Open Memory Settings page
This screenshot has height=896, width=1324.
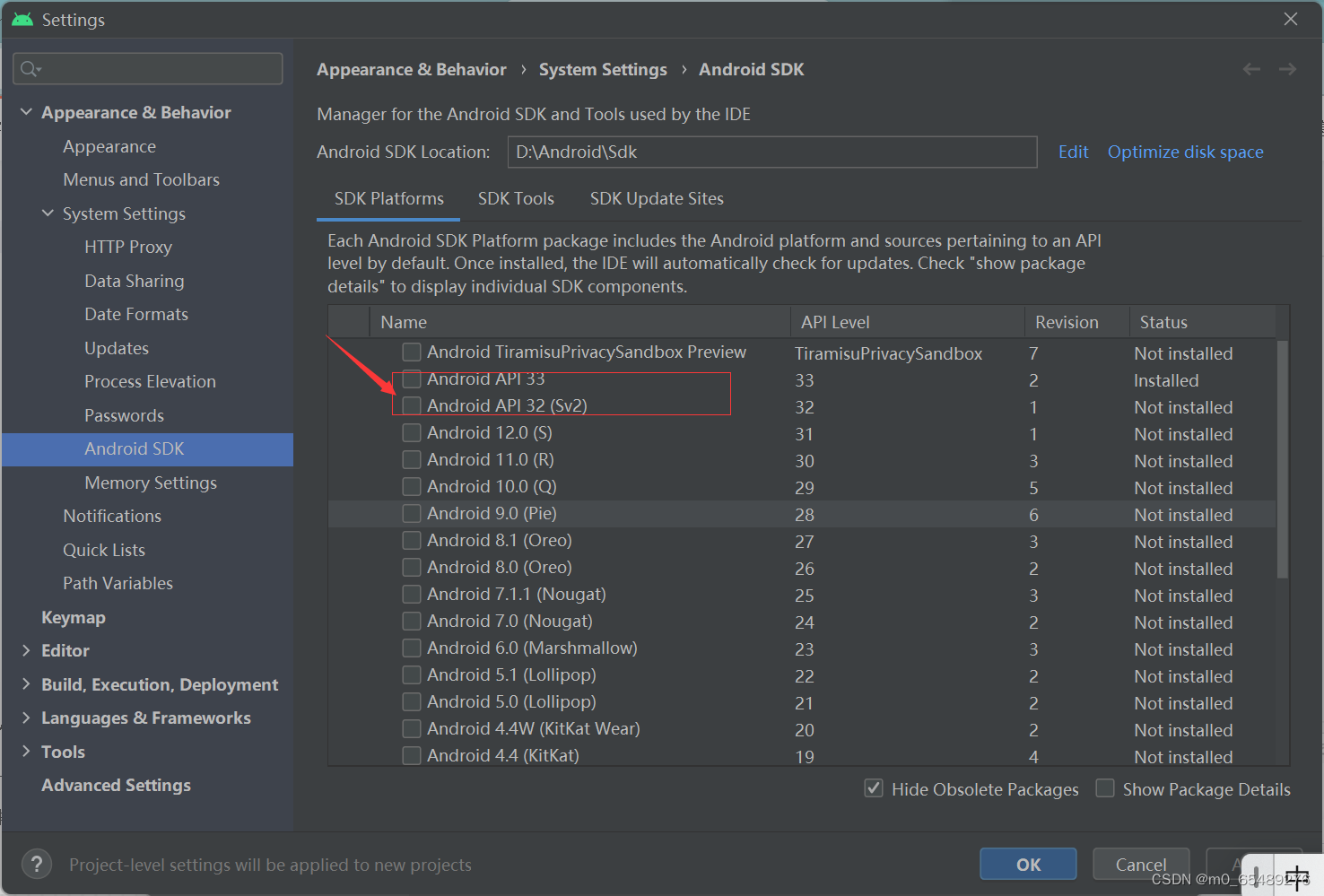tap(151, 483)
